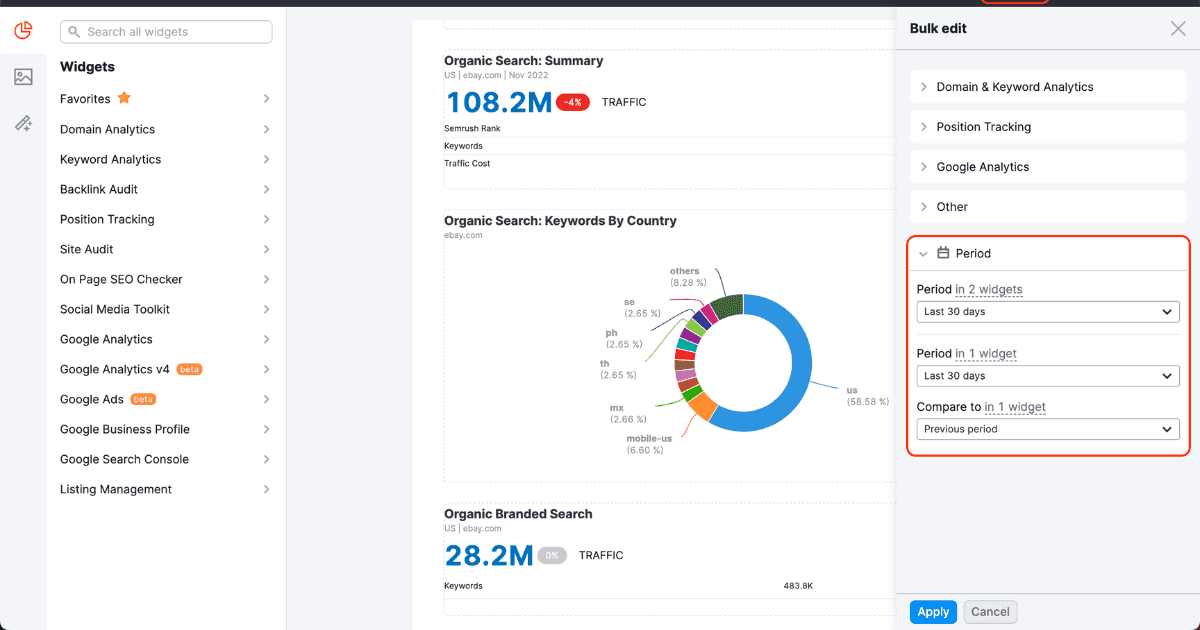Open the Compare to Previous period dropdown
1200x630 pixels.
click(1048, 429)
